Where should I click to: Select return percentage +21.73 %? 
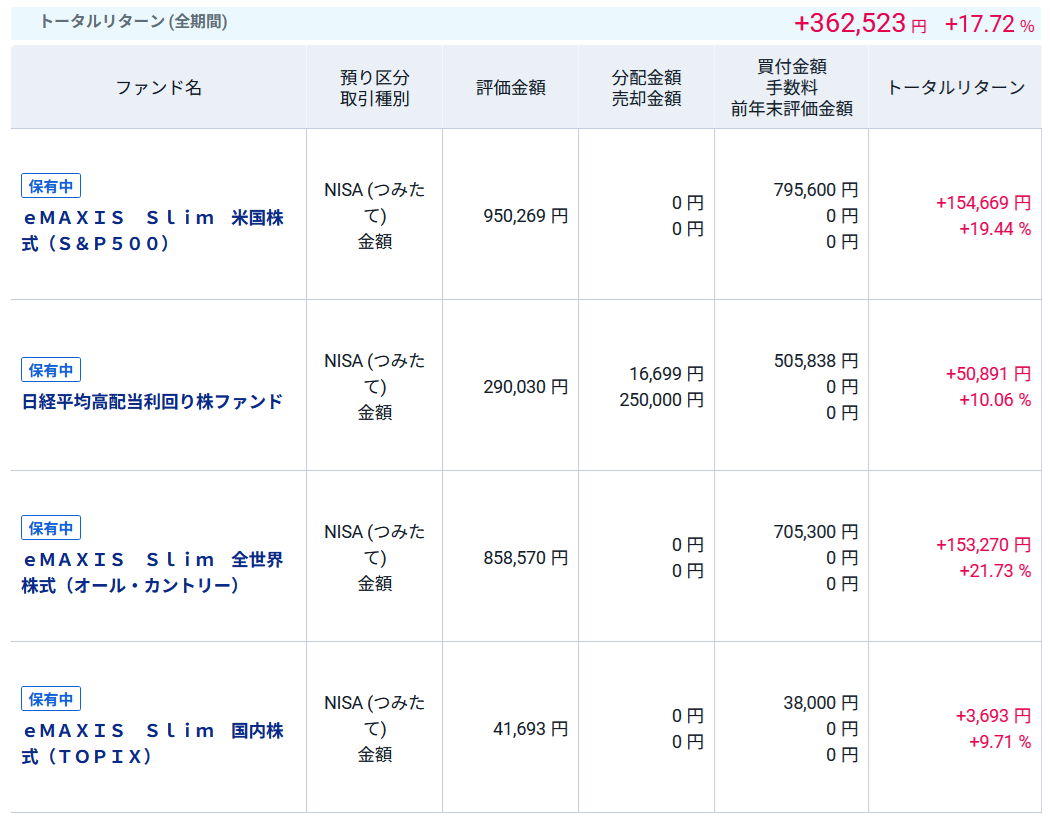(995, 571)
